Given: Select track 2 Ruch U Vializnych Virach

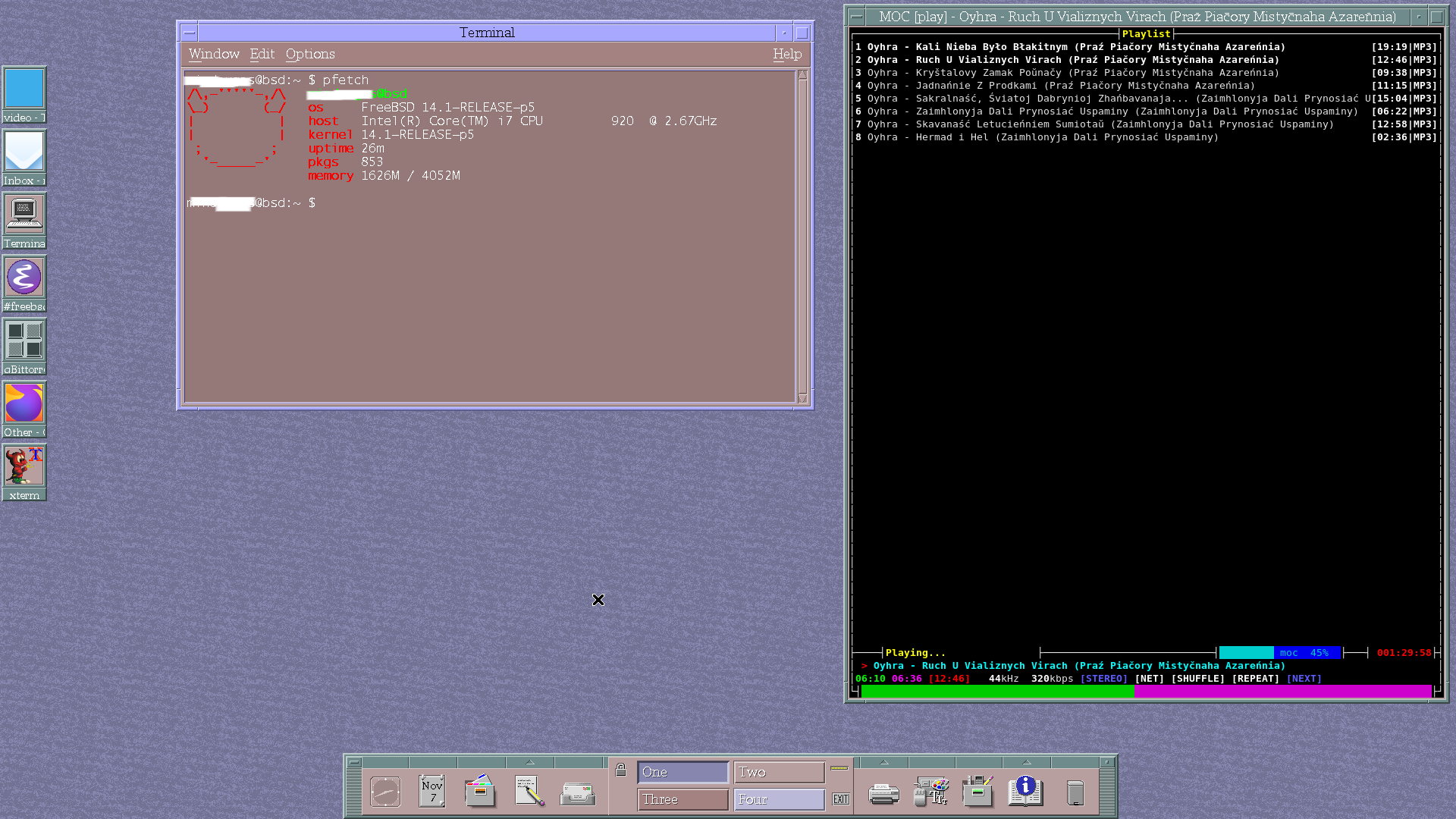Looking at the screenshot, I should tap(1146, 60).
